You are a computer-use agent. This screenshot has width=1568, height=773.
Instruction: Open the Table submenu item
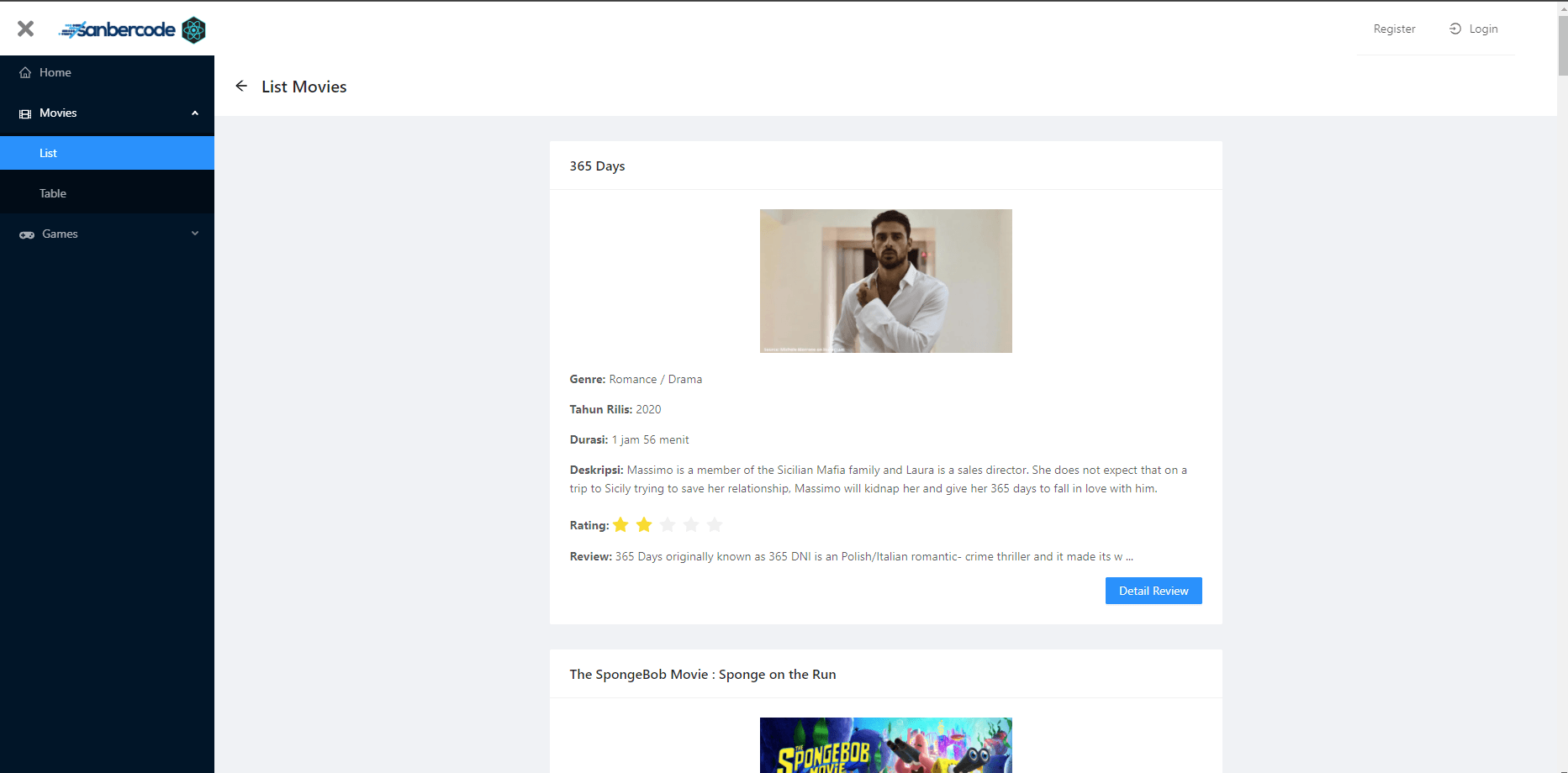(107, 193)
